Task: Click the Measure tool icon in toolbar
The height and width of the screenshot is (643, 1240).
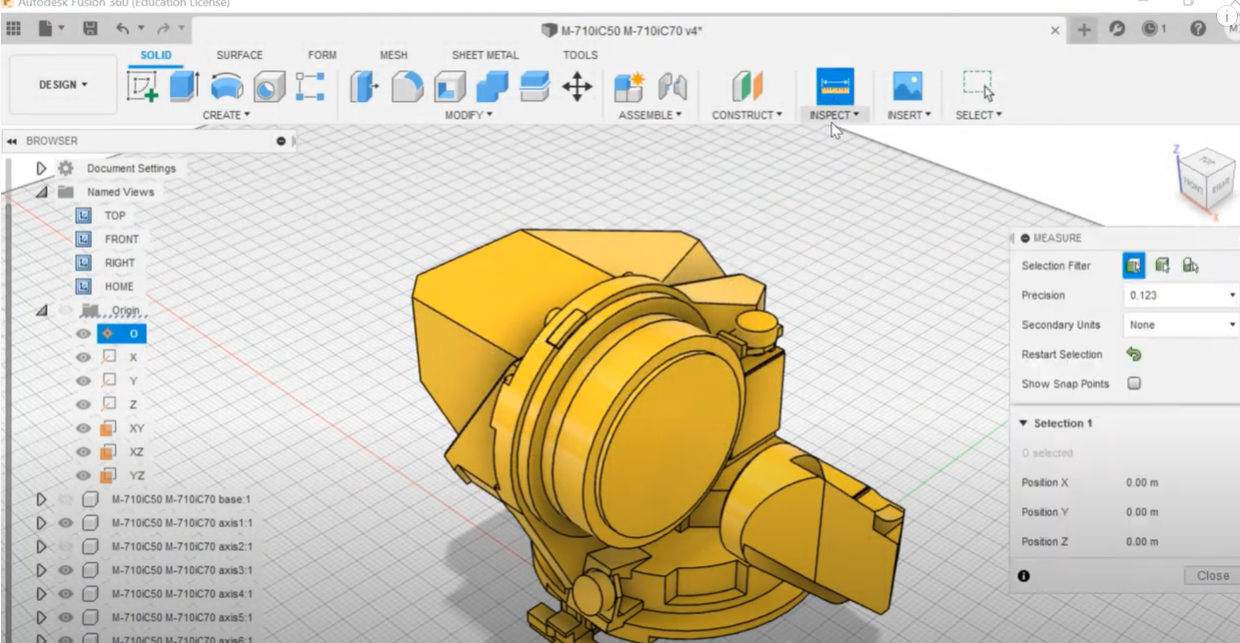Action: 835,87
